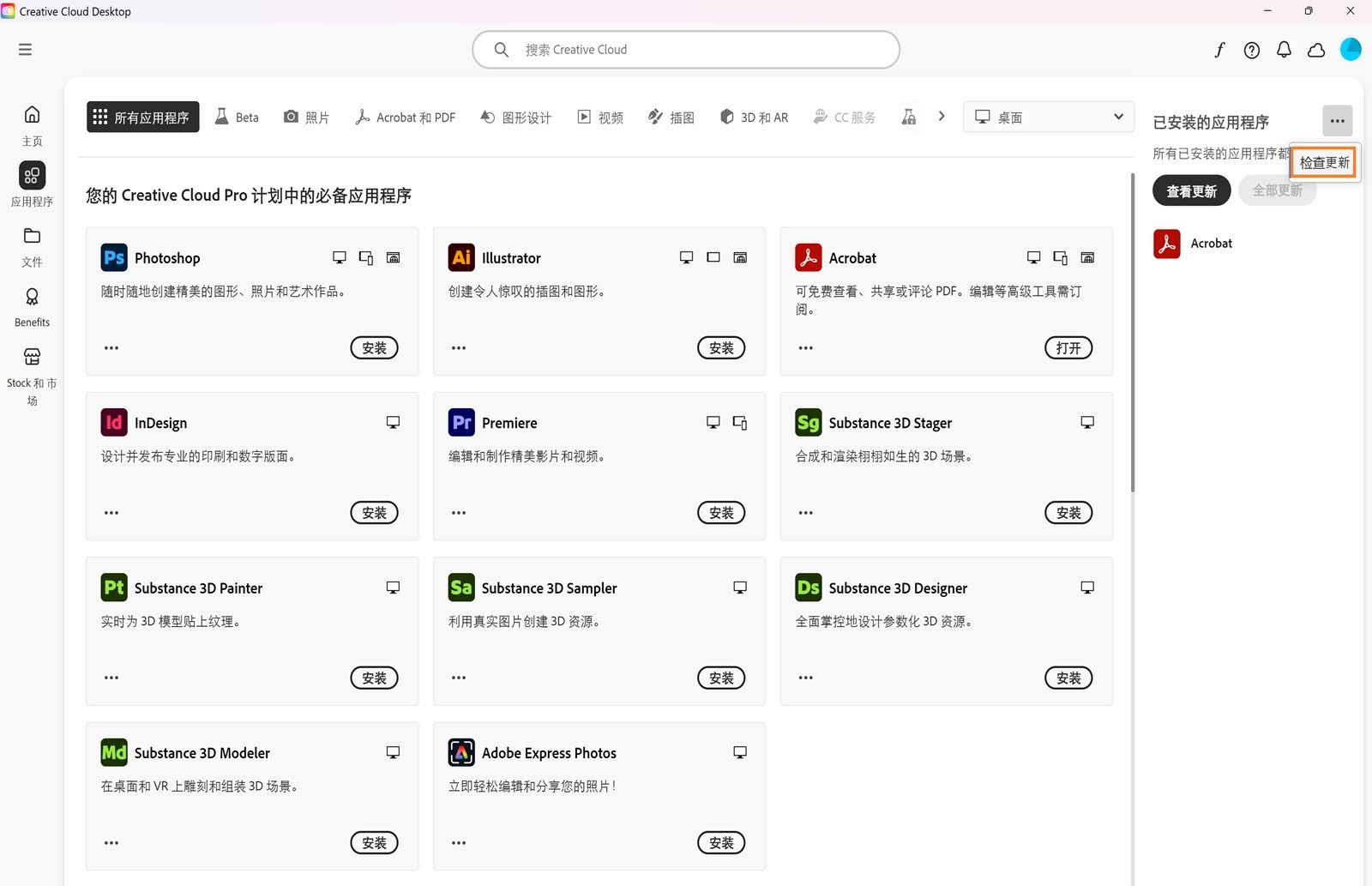Click 打开 to launch Acrobat
Image resolution: width=1372 pixels, height=886 pixels.
[x=1068, y=347]
